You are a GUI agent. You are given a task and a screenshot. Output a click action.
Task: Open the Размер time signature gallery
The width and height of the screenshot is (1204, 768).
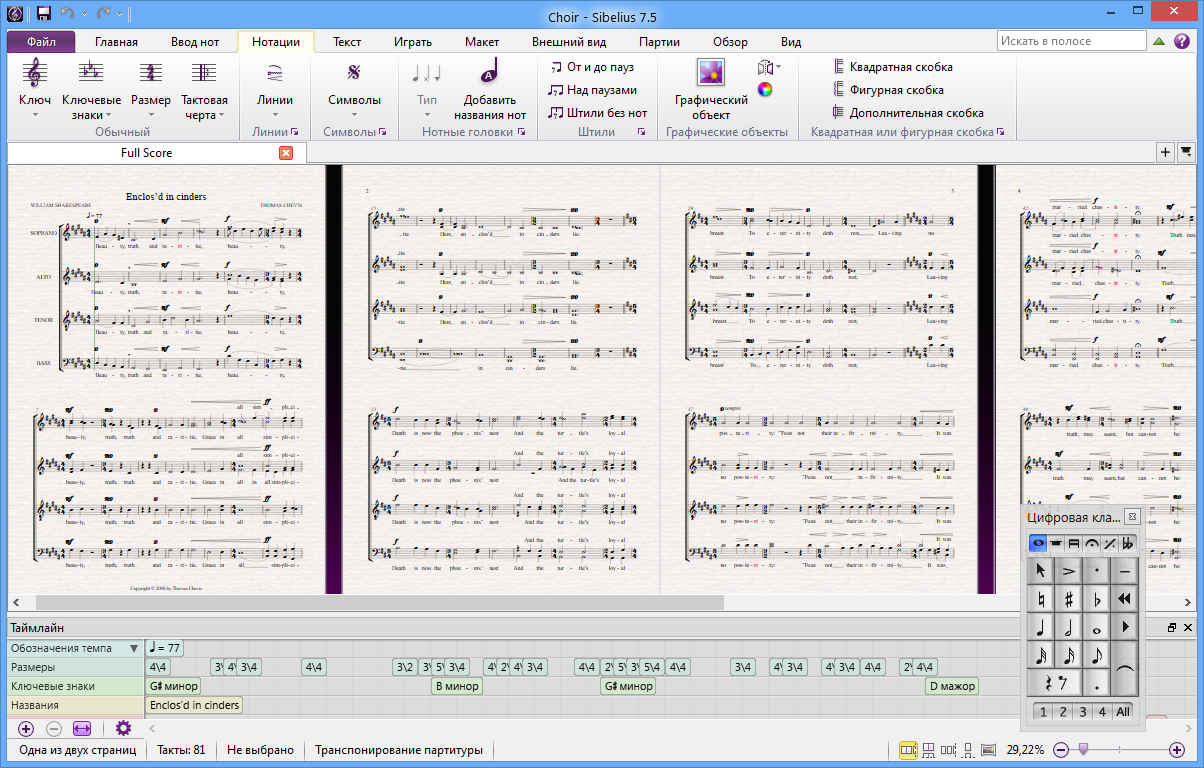pos(151,88)
